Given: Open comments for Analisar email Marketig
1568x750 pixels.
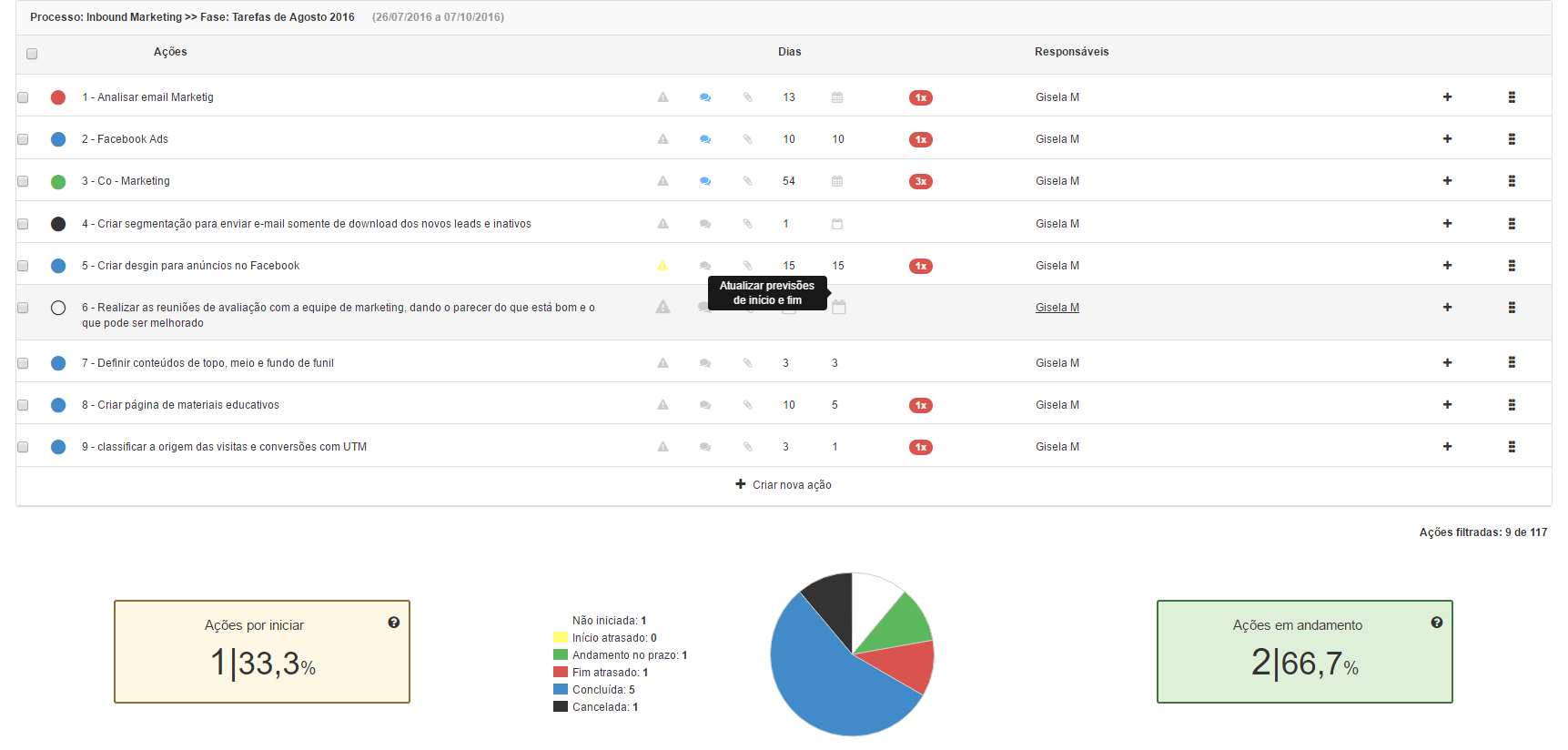Looking at the screenshot, I should 705,97.
